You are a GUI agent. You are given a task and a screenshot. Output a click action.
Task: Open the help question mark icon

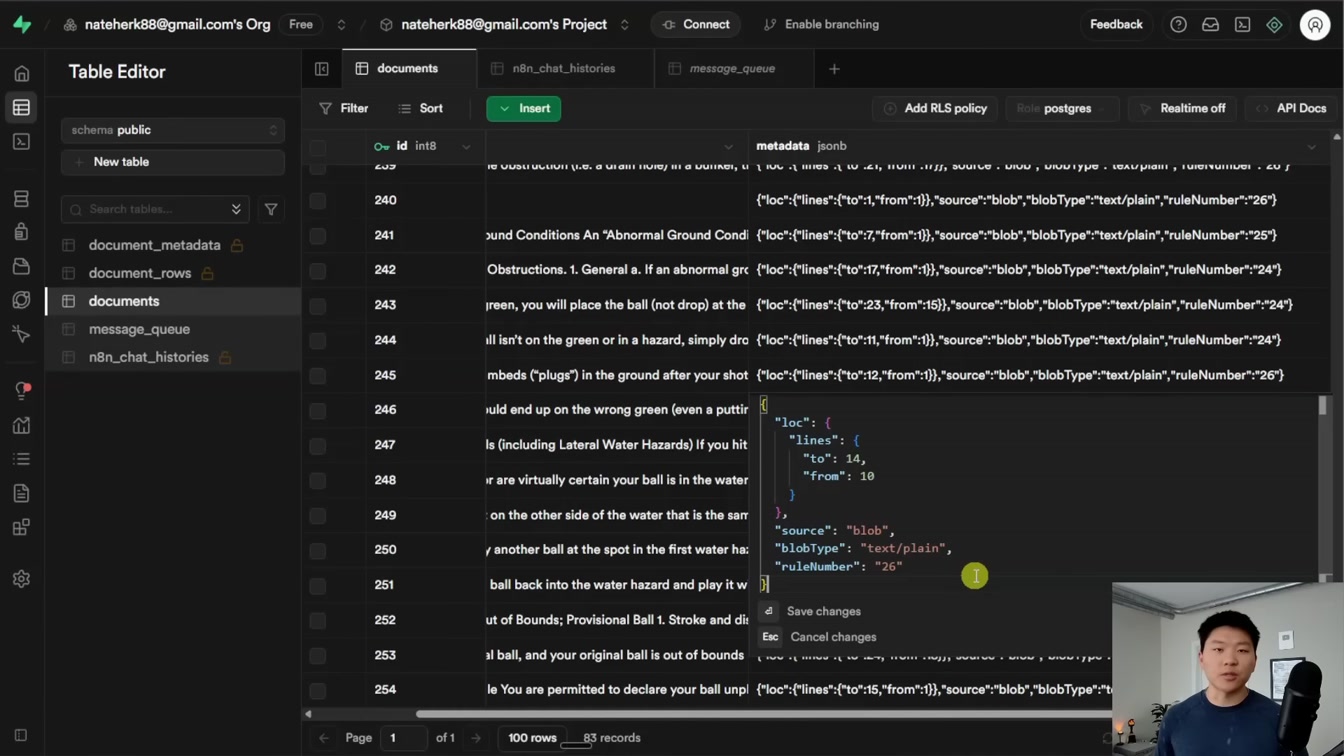[1178, 24]
